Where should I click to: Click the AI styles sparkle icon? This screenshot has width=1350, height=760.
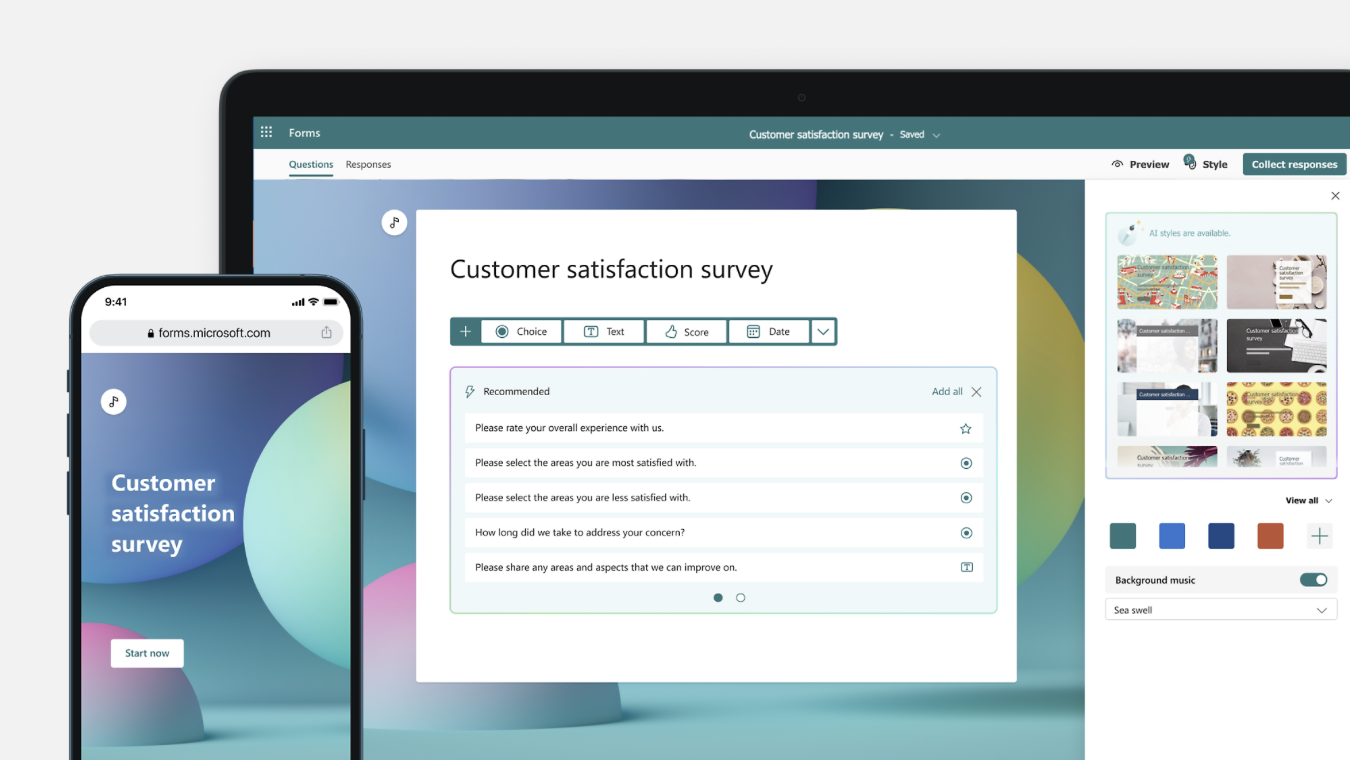pyautogui.click(x=1130, y=233)
